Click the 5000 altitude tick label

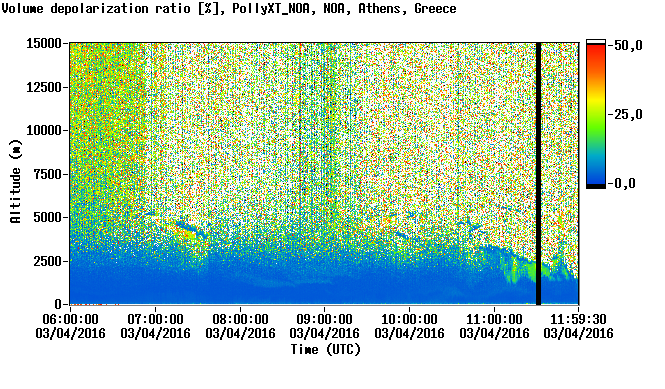[48, 218]
